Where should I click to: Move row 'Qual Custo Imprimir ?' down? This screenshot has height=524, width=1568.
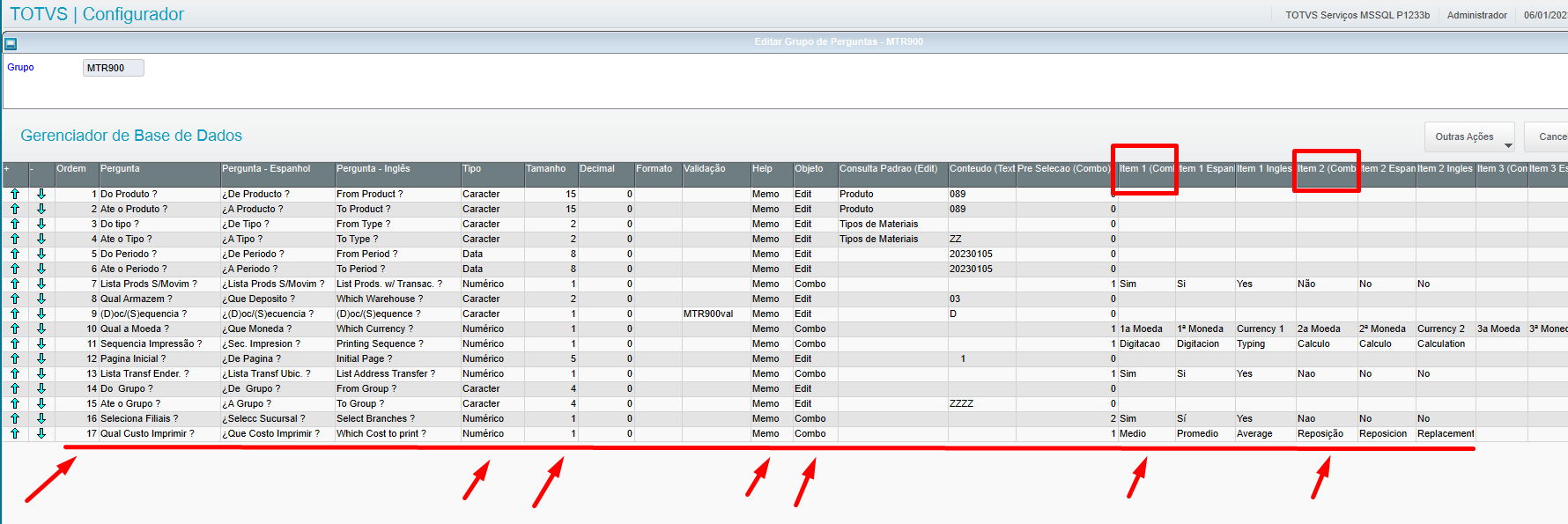coord(41,433)
